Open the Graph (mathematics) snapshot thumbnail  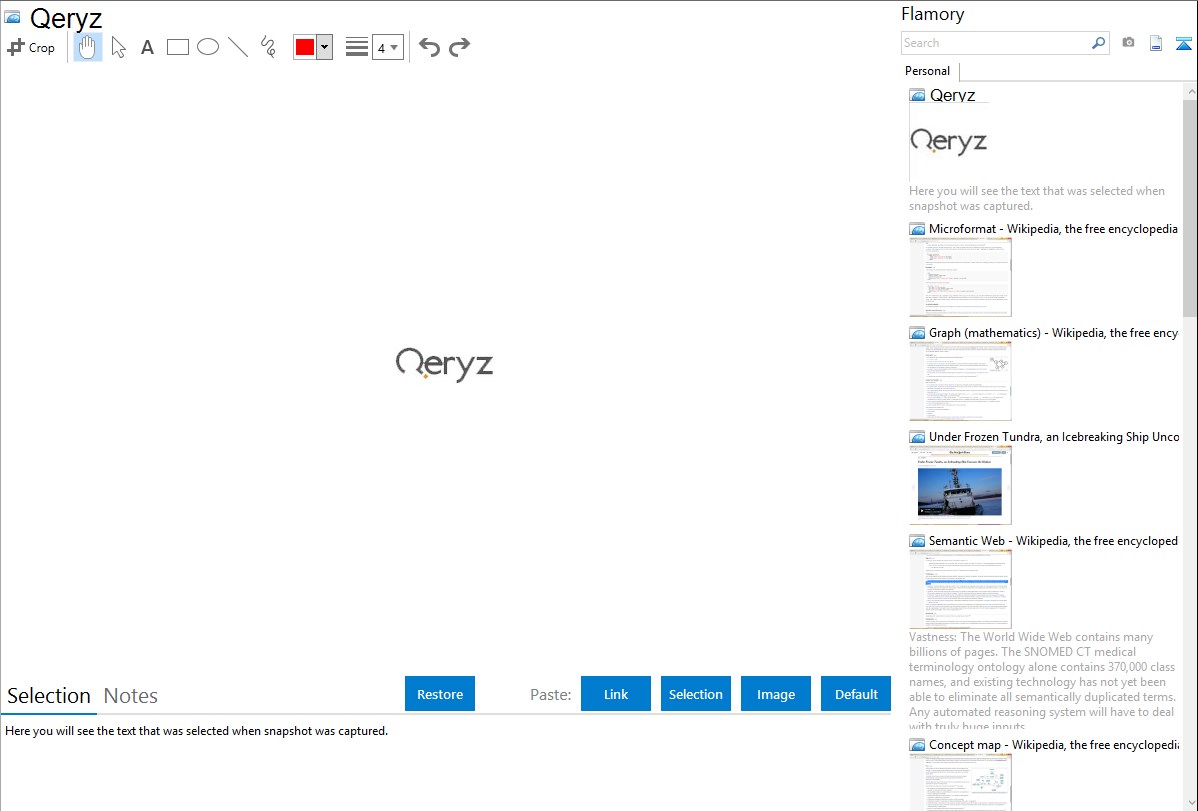[960, 381]
